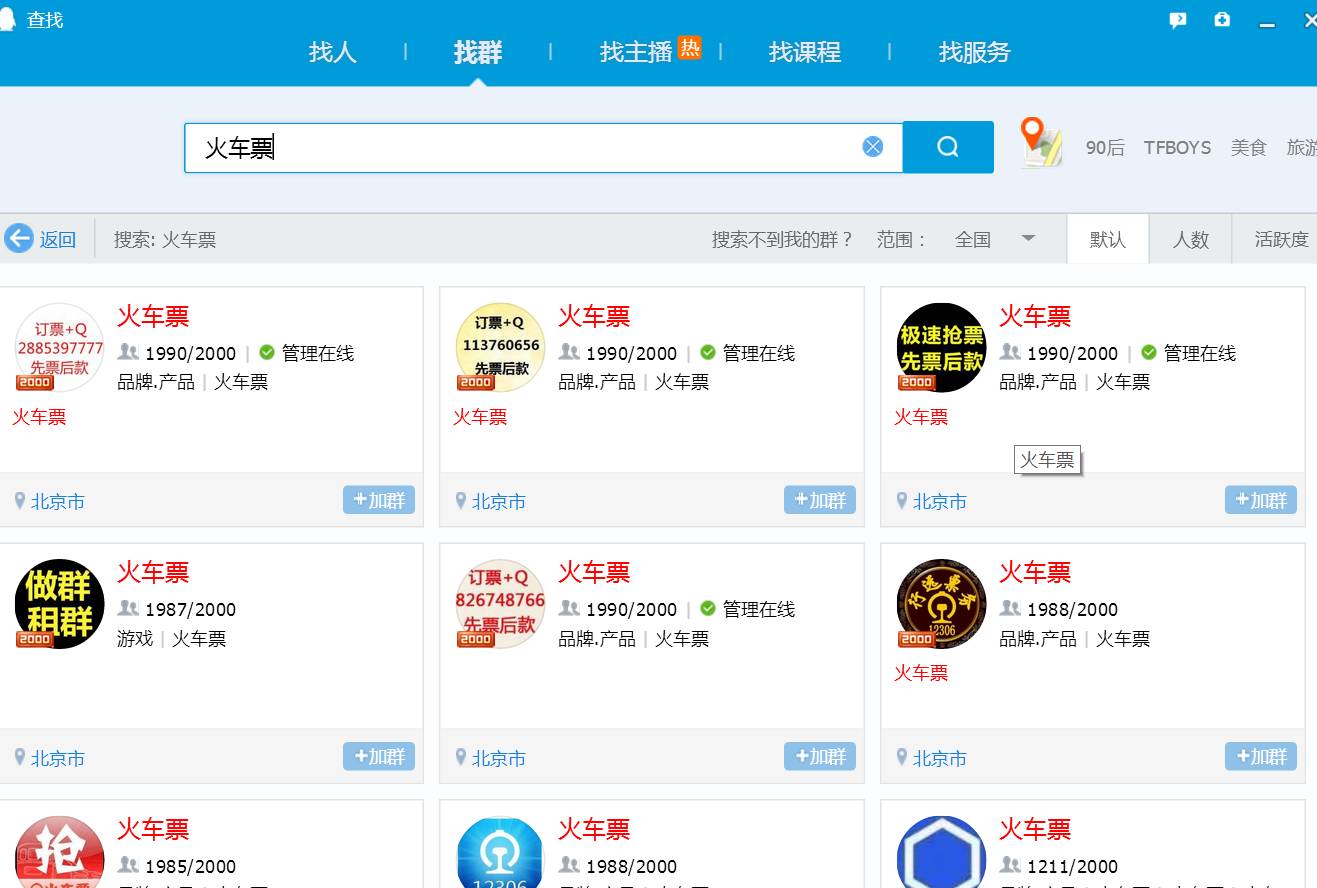Viewport: 1317px width, 888px height.
Task: Open the red 抢 group avatar
Action: [x=60, y=852]
